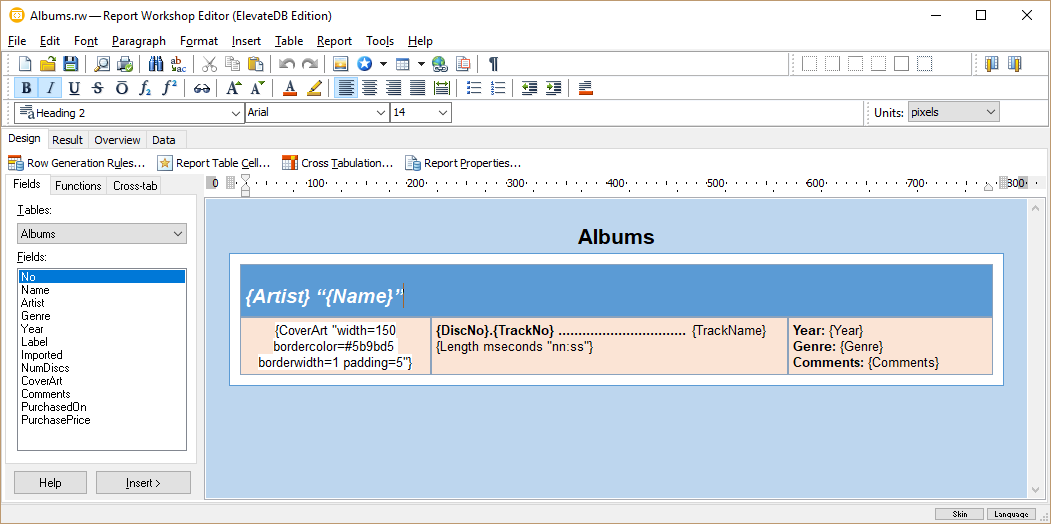
Task: Apply superscript formatting f² icon
Action: pos(170,88)
